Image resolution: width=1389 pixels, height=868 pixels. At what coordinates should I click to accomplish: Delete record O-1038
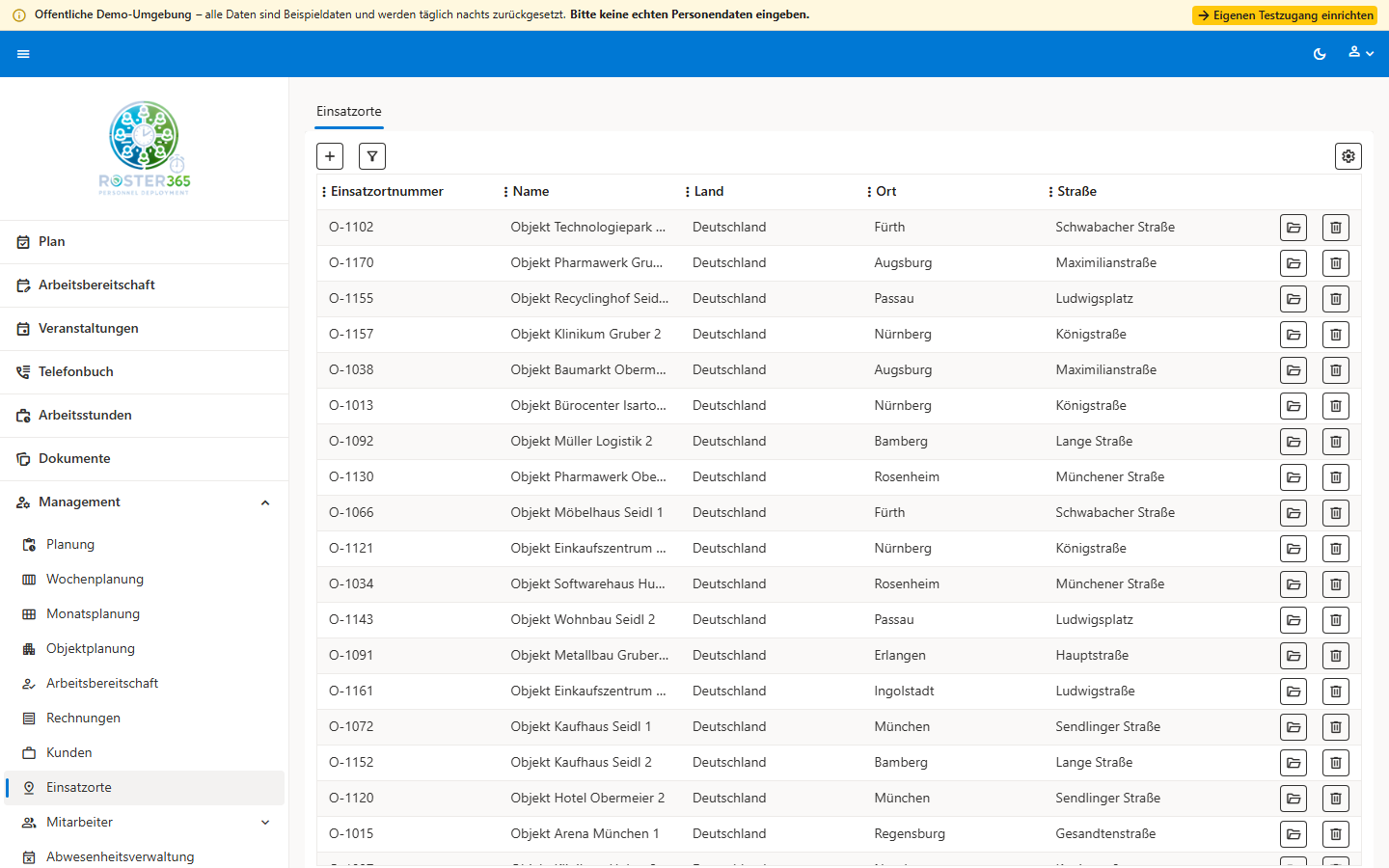[x=1336, y=370]
